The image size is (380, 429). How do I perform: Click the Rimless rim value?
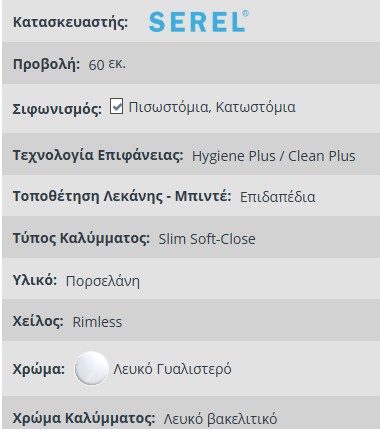click(97, 322)
